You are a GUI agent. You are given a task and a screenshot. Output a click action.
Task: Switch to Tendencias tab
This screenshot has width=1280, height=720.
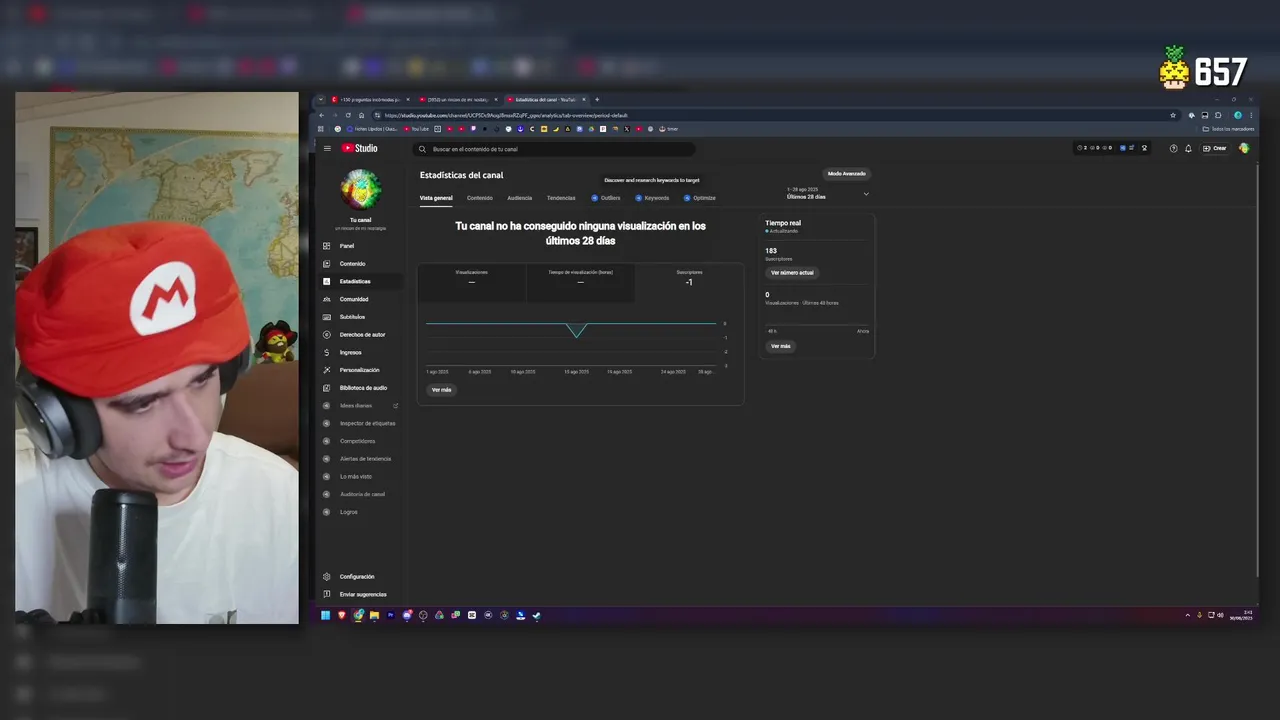click(x=561, y=198)
